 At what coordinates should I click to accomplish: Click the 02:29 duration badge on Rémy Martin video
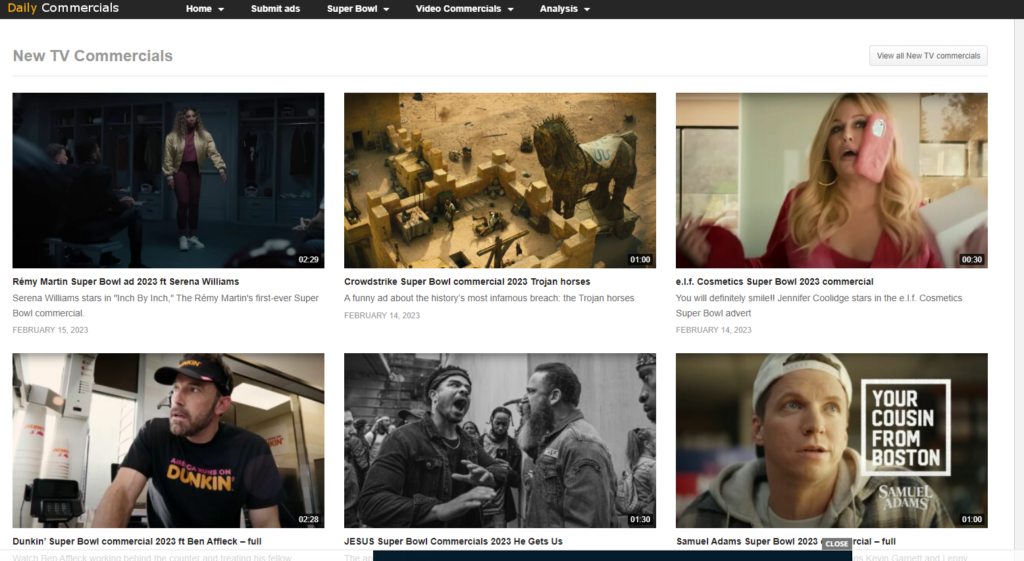point(308,259)
